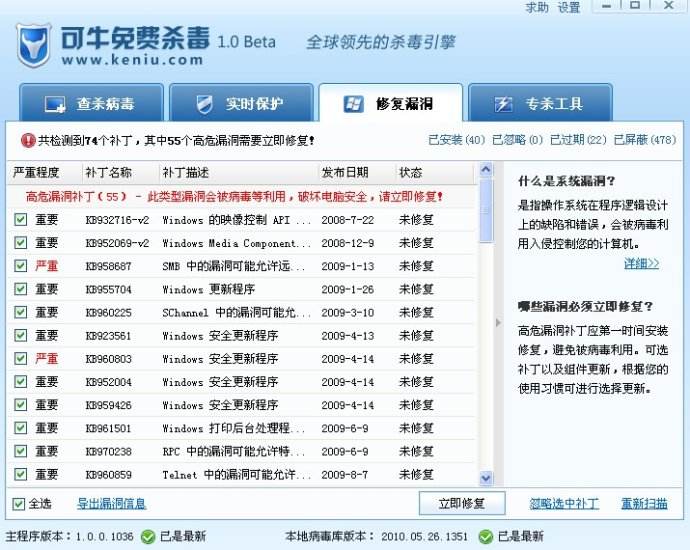Uncheck patch KB932716-v2

(21, 220)
